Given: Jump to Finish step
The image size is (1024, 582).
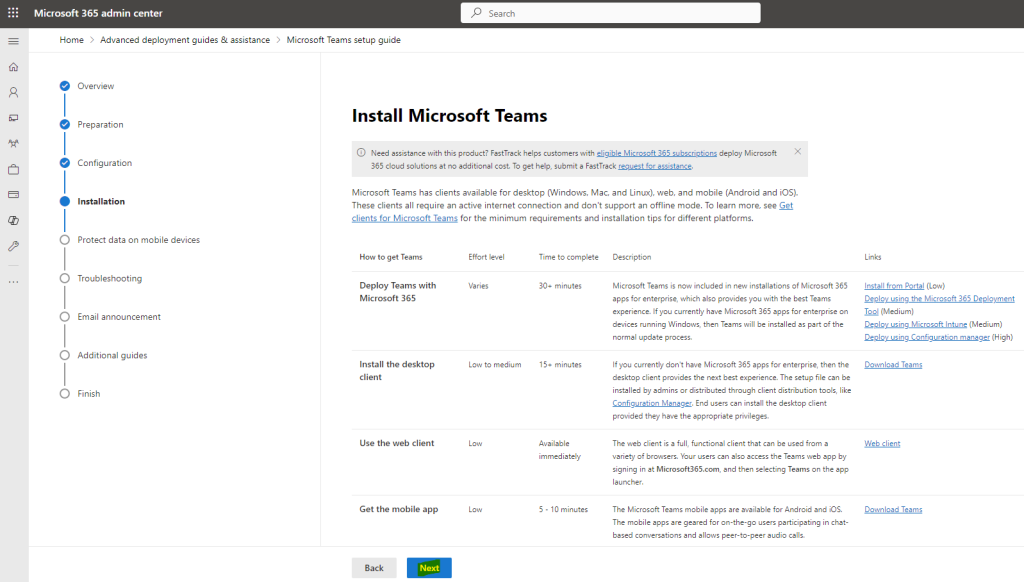Looking at the screenshot, I should tap(89, 394).
